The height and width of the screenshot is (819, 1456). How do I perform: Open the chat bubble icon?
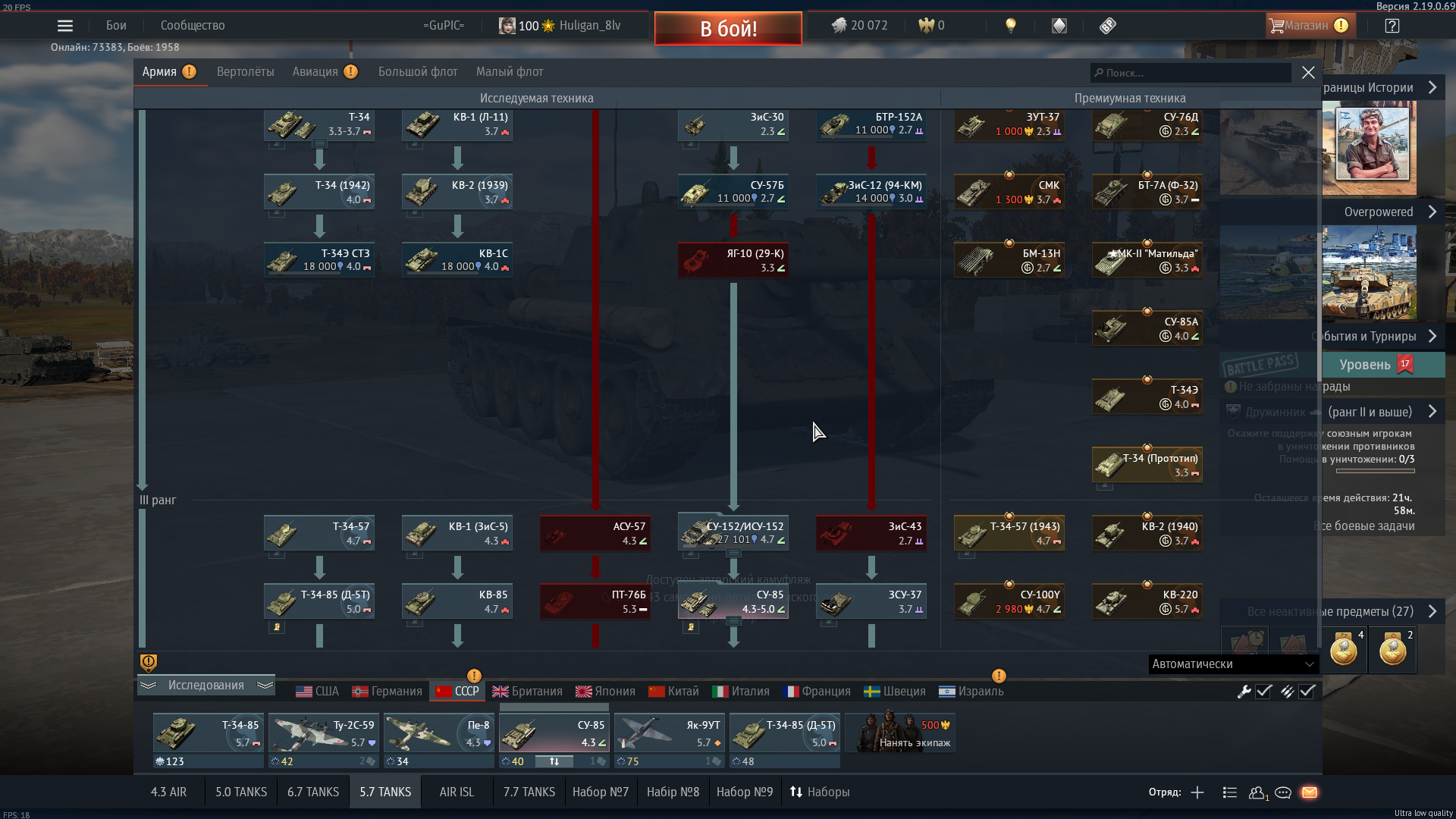(1283, 792)
